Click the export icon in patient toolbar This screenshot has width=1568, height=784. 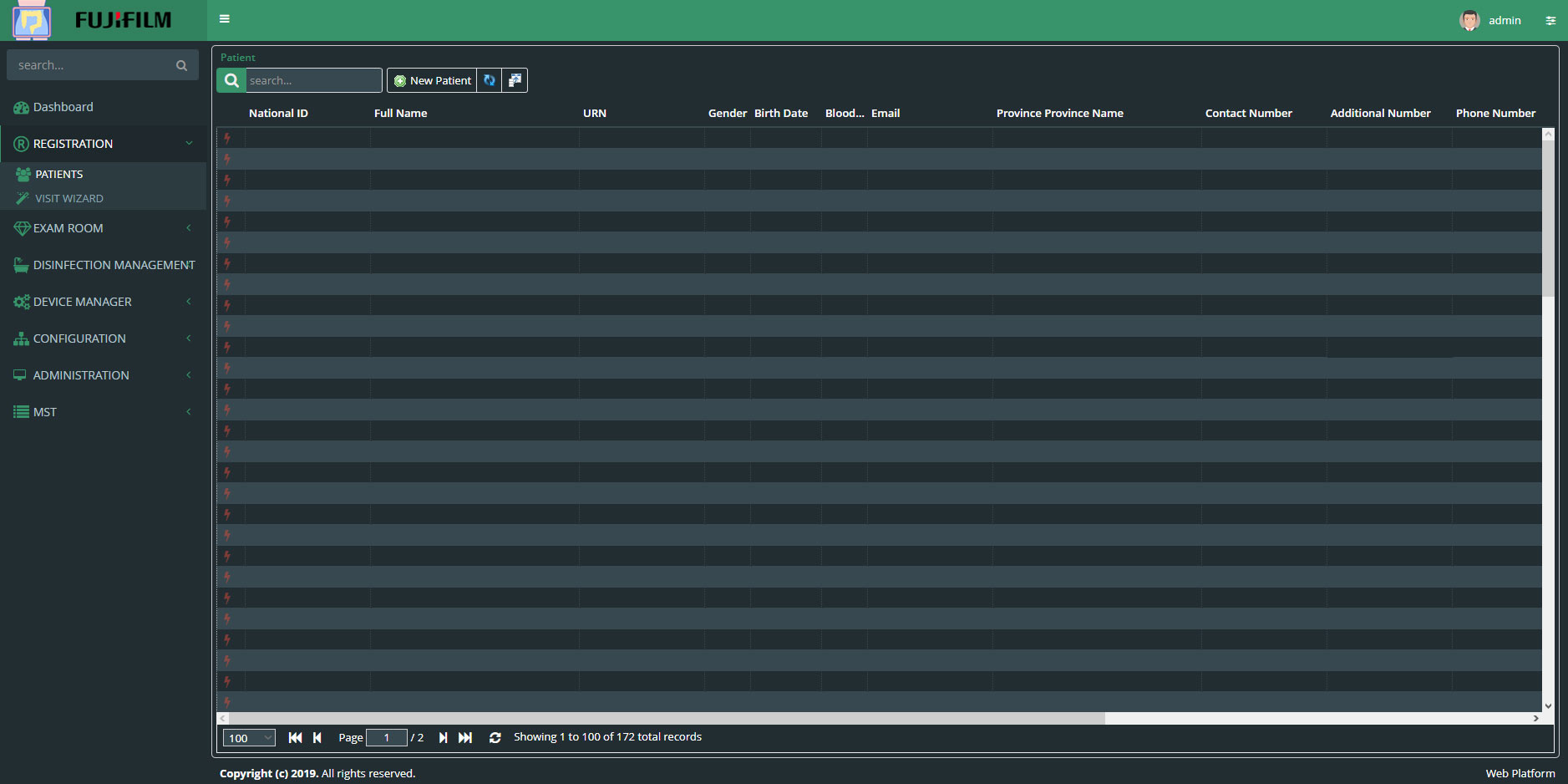(x=515, y=80)
